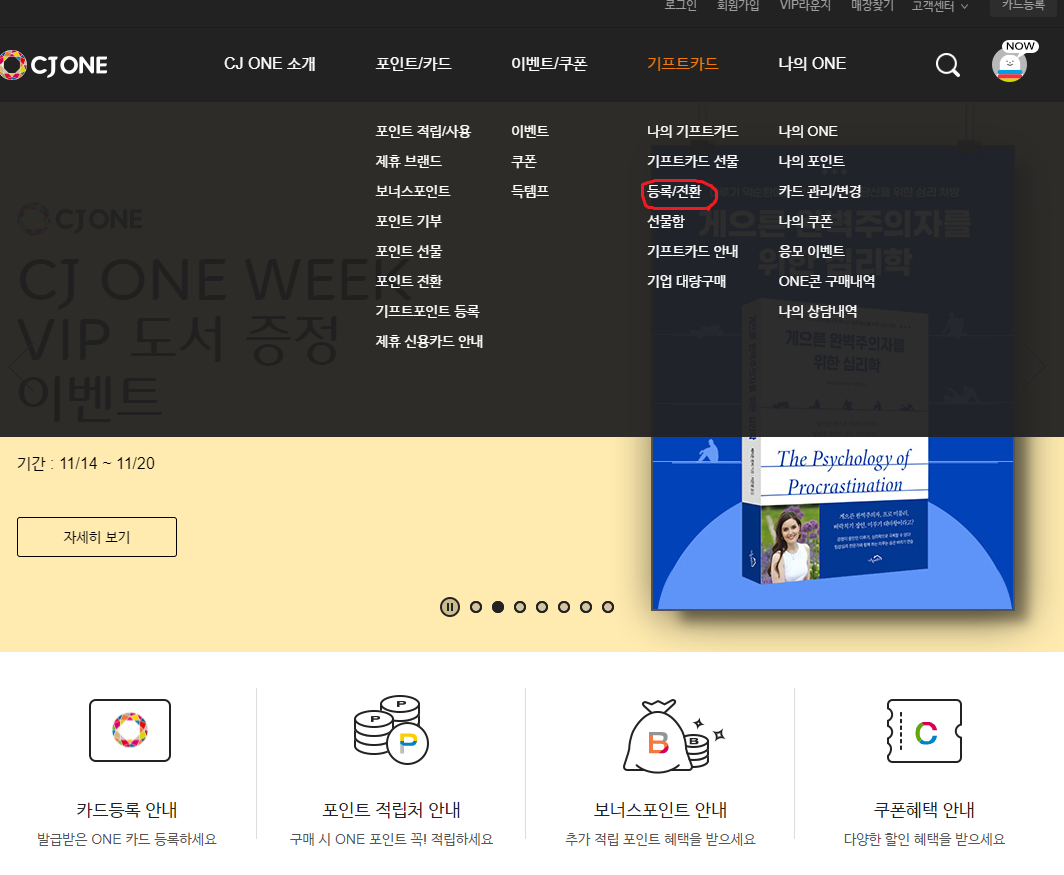Select the first slide indicator dot
Image resolution: width=1064 pixels, height=875 pixels.
(x=476, y=607)
